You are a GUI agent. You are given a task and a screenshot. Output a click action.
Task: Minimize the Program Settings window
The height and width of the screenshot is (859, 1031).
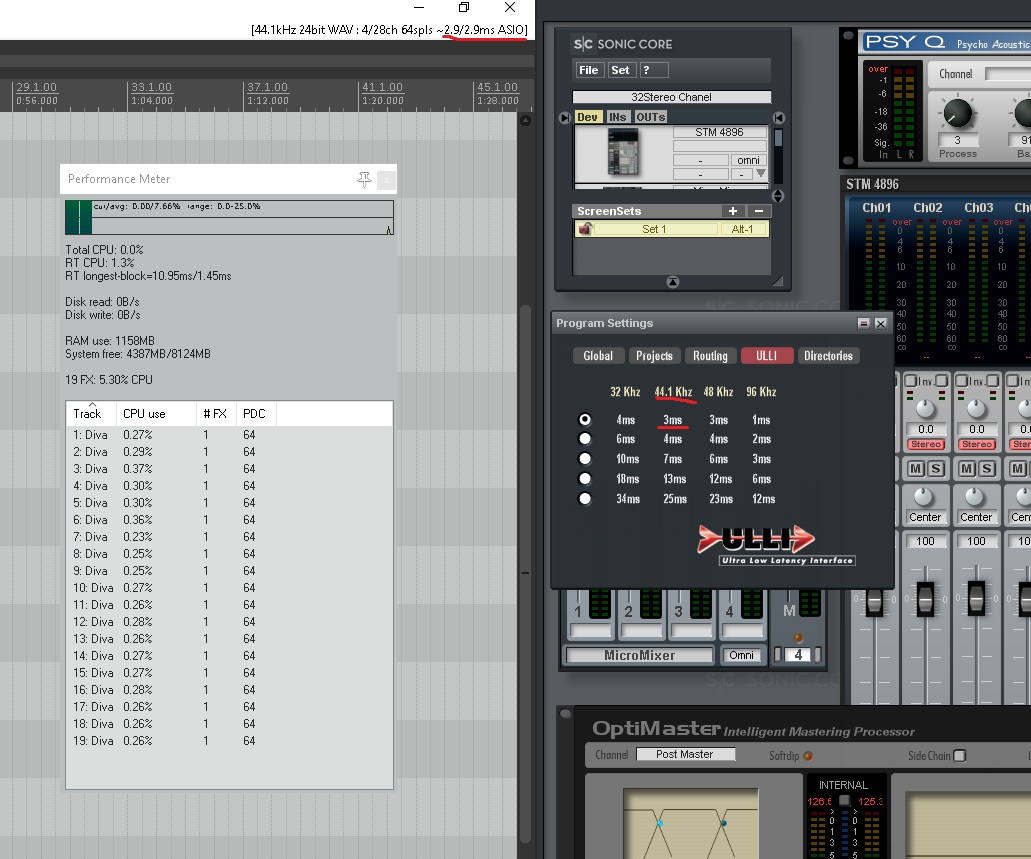coord(864,323)
